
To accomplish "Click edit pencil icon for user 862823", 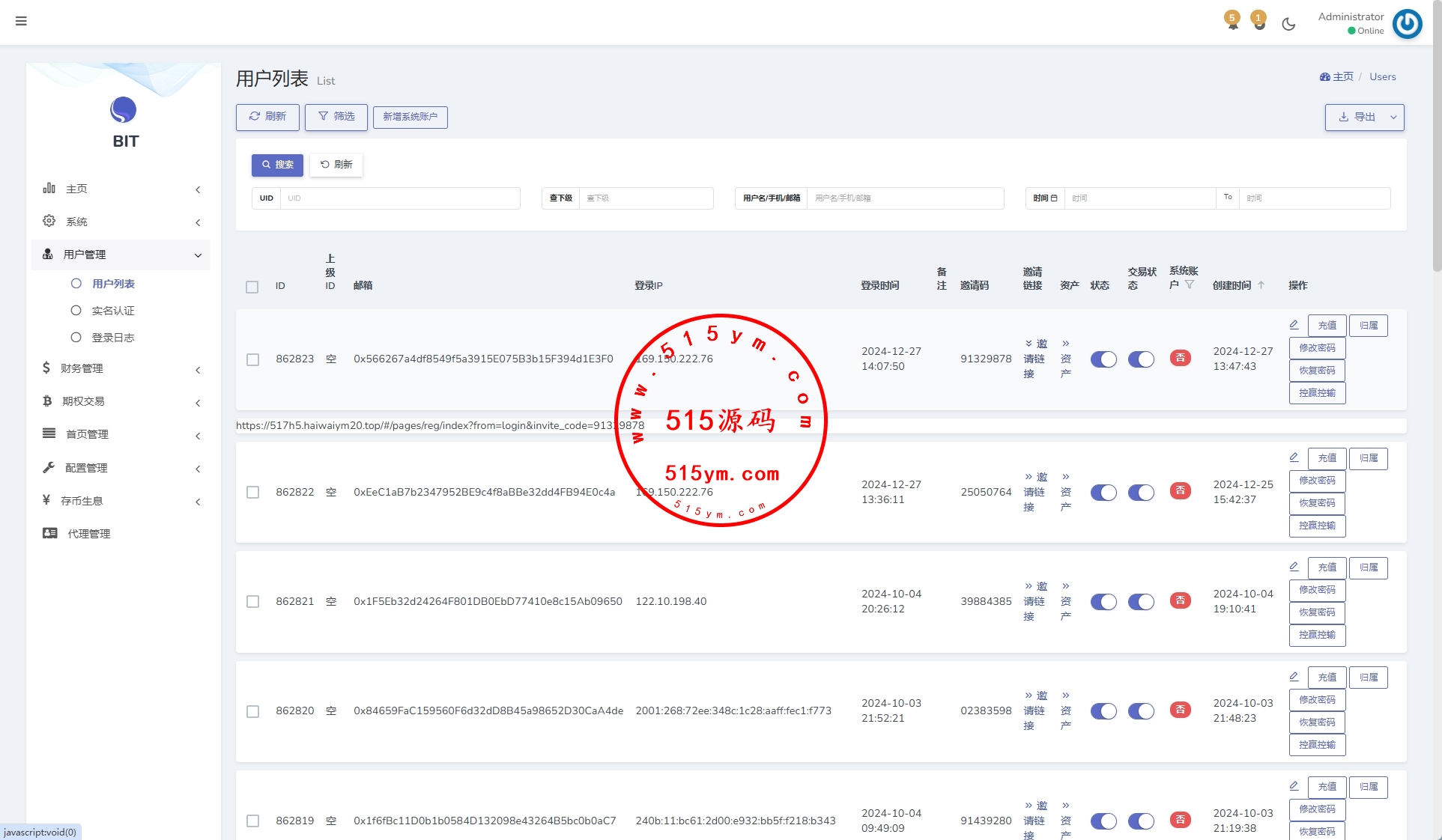I will click(1294, 325).
